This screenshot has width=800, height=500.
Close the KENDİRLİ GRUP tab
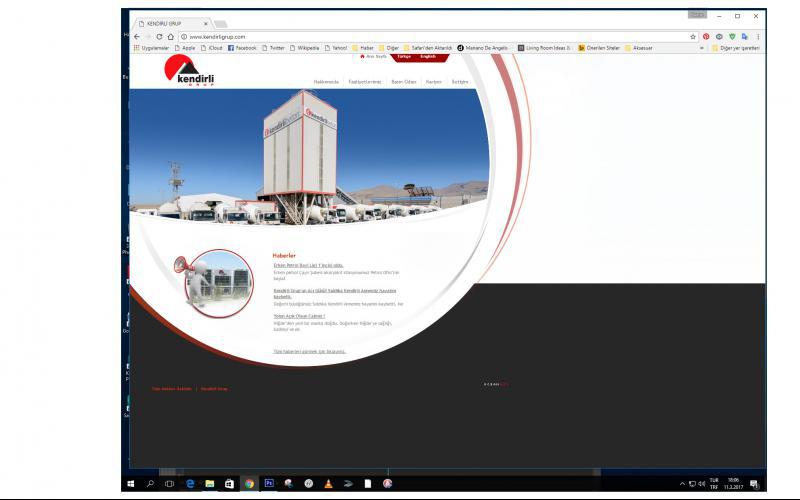(206, 23)
